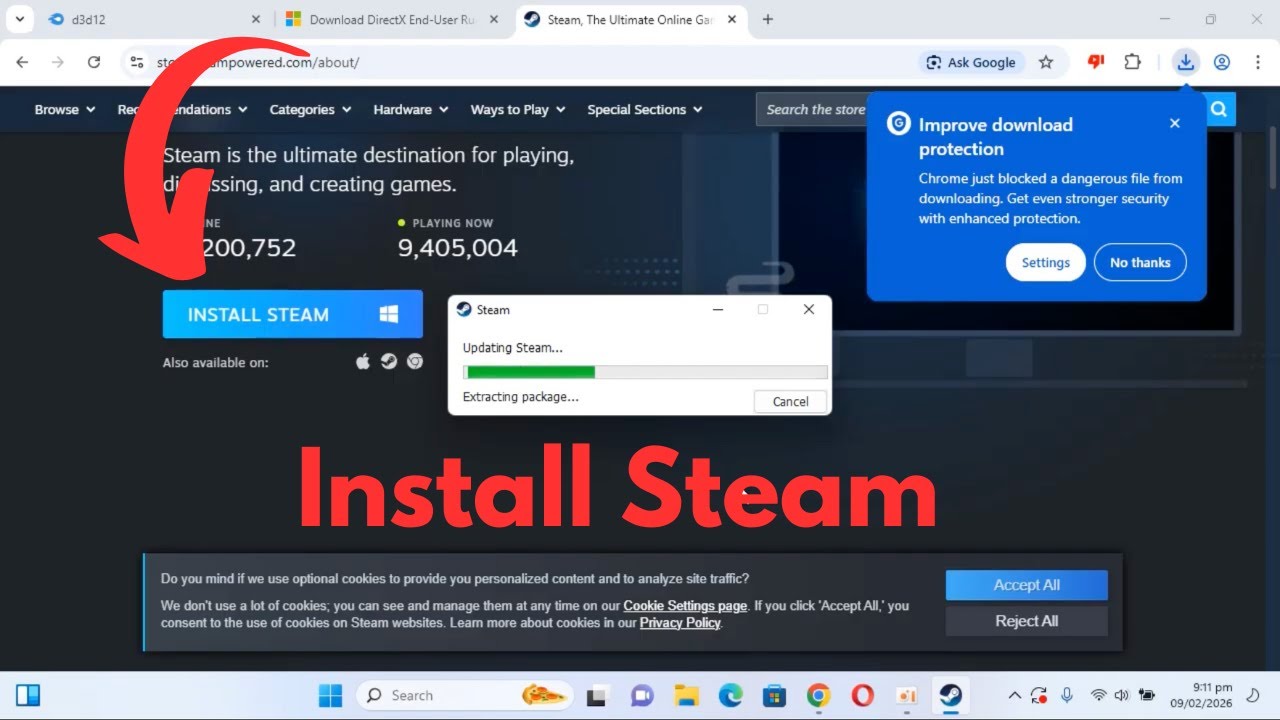Open Microsoft Store from the taskbar
Viewport: 1280px width, 720px height.
tap(775, 695)
